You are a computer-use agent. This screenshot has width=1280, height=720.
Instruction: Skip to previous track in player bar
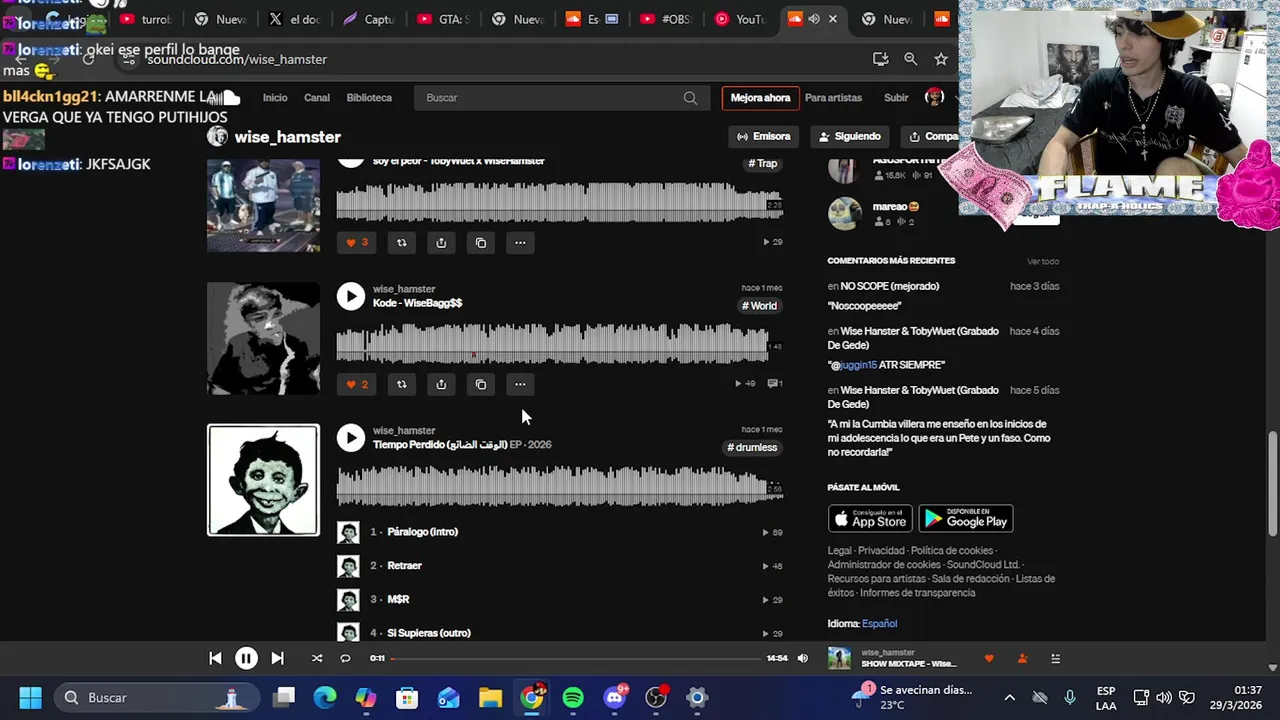pos(215,658)
